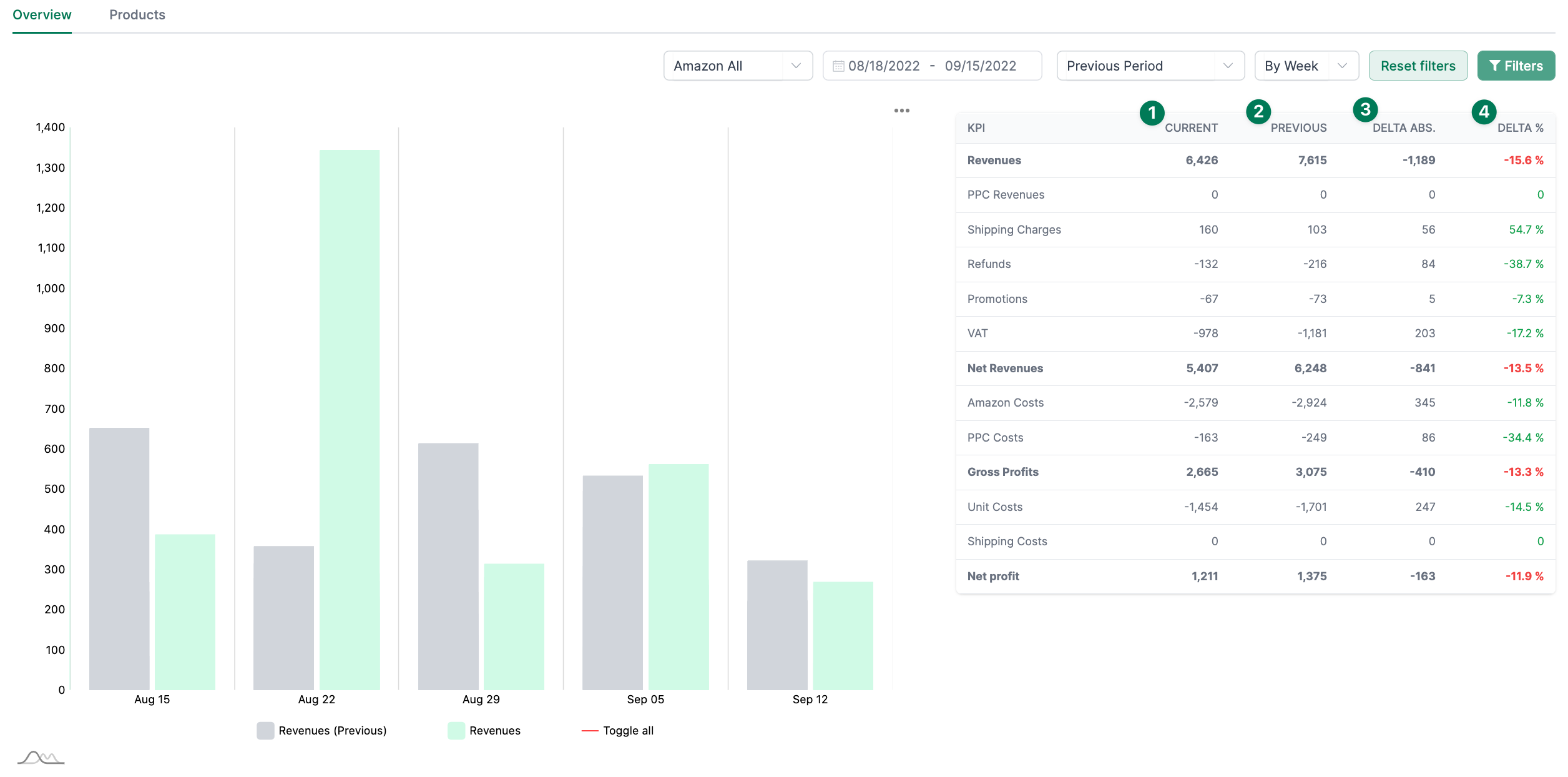Click the Net Revenues current value 5,407

(1202, 369)
